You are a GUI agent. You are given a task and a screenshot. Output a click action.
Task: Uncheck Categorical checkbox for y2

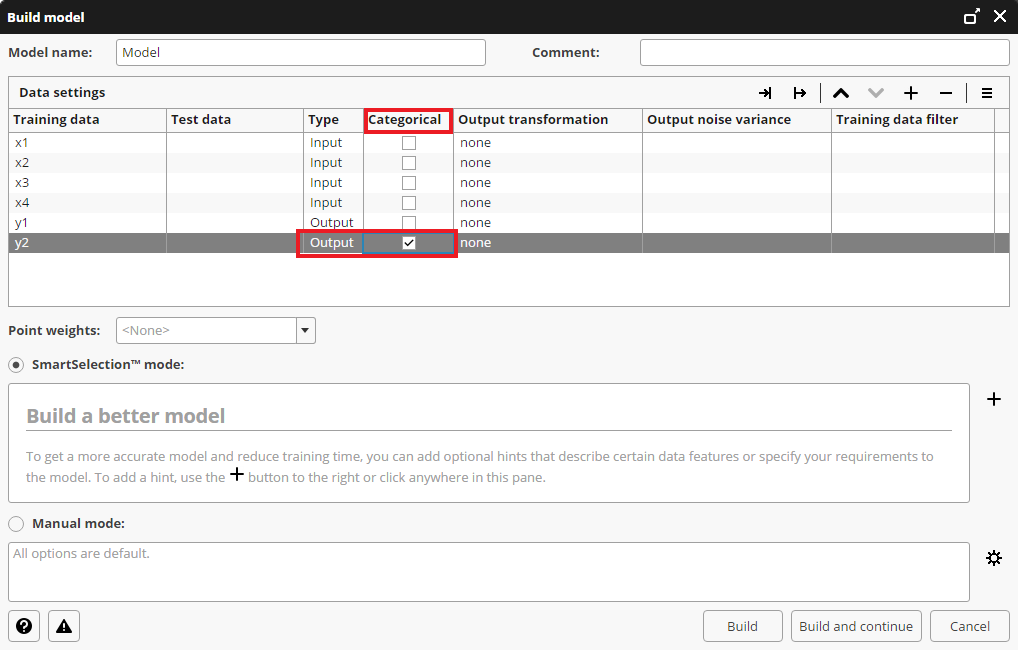pyautogui.click(x=408, y=243)
